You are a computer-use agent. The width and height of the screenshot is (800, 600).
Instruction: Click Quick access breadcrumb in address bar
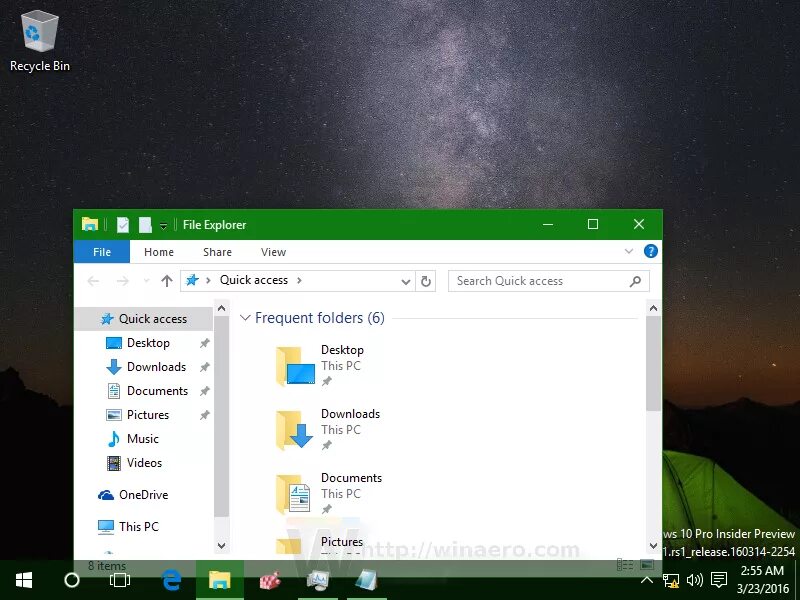[254, 280]
